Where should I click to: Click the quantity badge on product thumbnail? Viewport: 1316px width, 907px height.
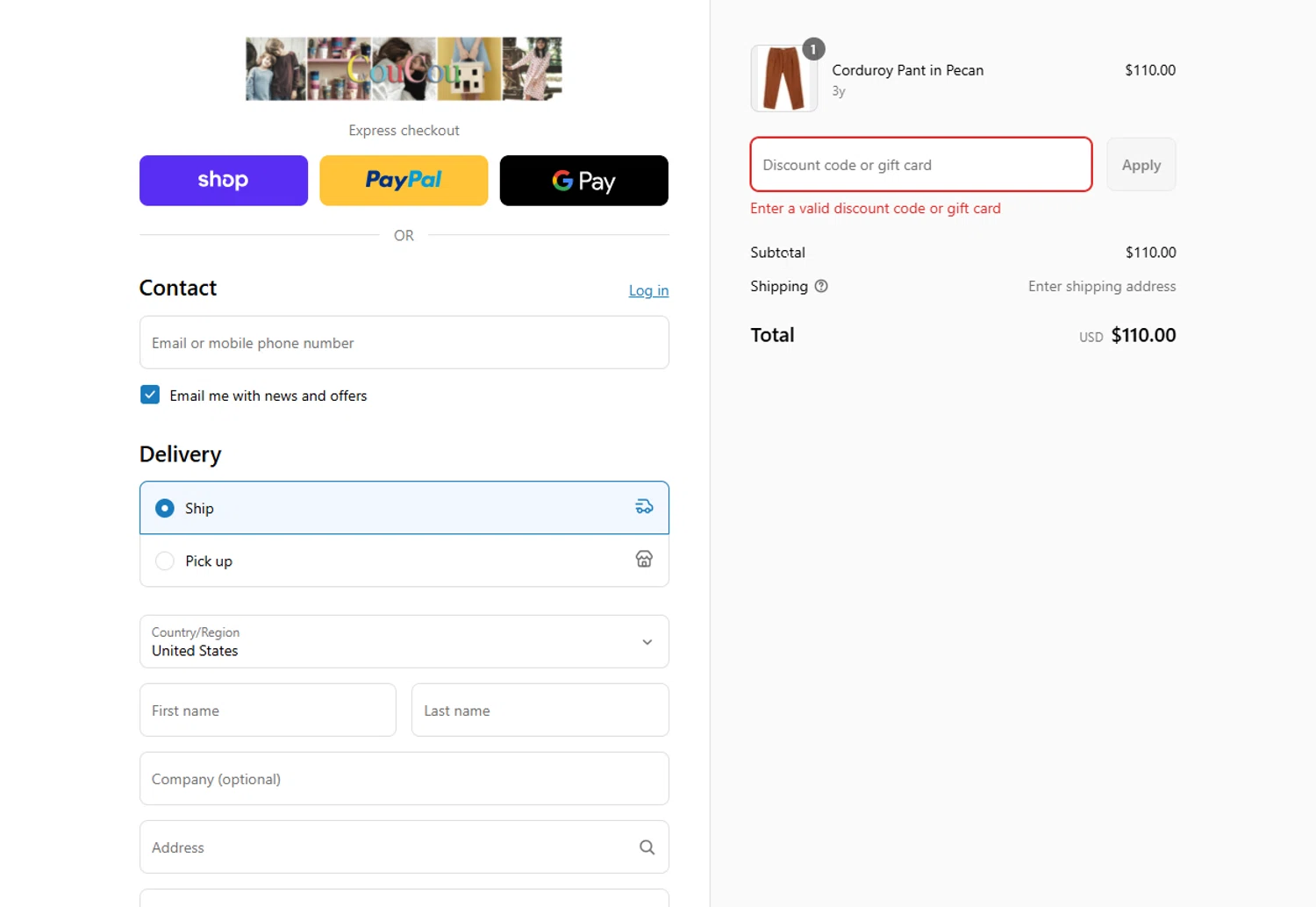[x=813, y=49]
